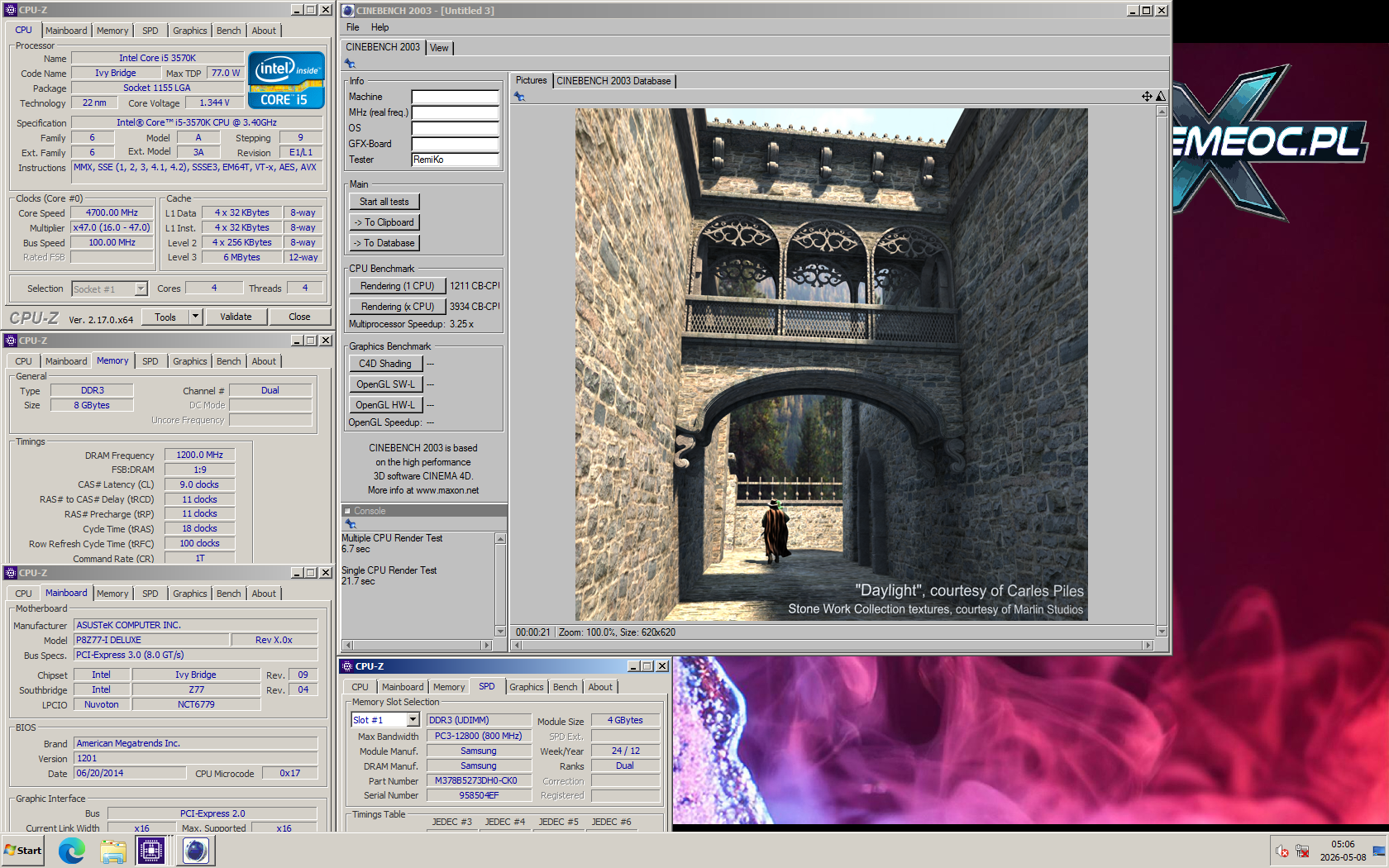This screenshot has width=1389, height=868.
Task: Switch to the CINEBENCH 2003 Database tab
Action: click(613, 81)
